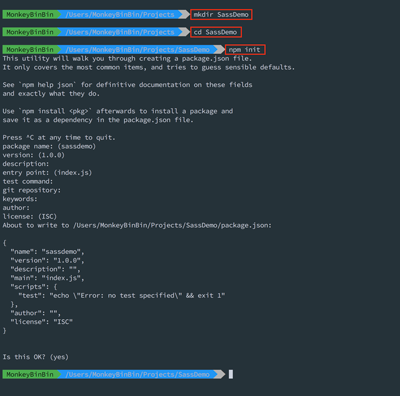
Task: Click the blue Projects path on first prompt
Action: (x=120, y=14)
